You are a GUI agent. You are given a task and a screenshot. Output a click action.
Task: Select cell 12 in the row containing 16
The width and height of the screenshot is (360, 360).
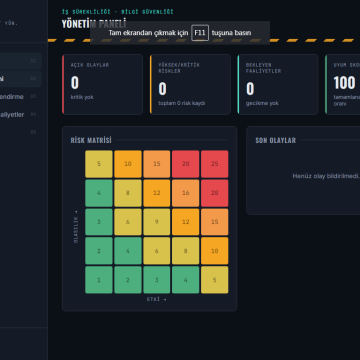pos(157,193)
